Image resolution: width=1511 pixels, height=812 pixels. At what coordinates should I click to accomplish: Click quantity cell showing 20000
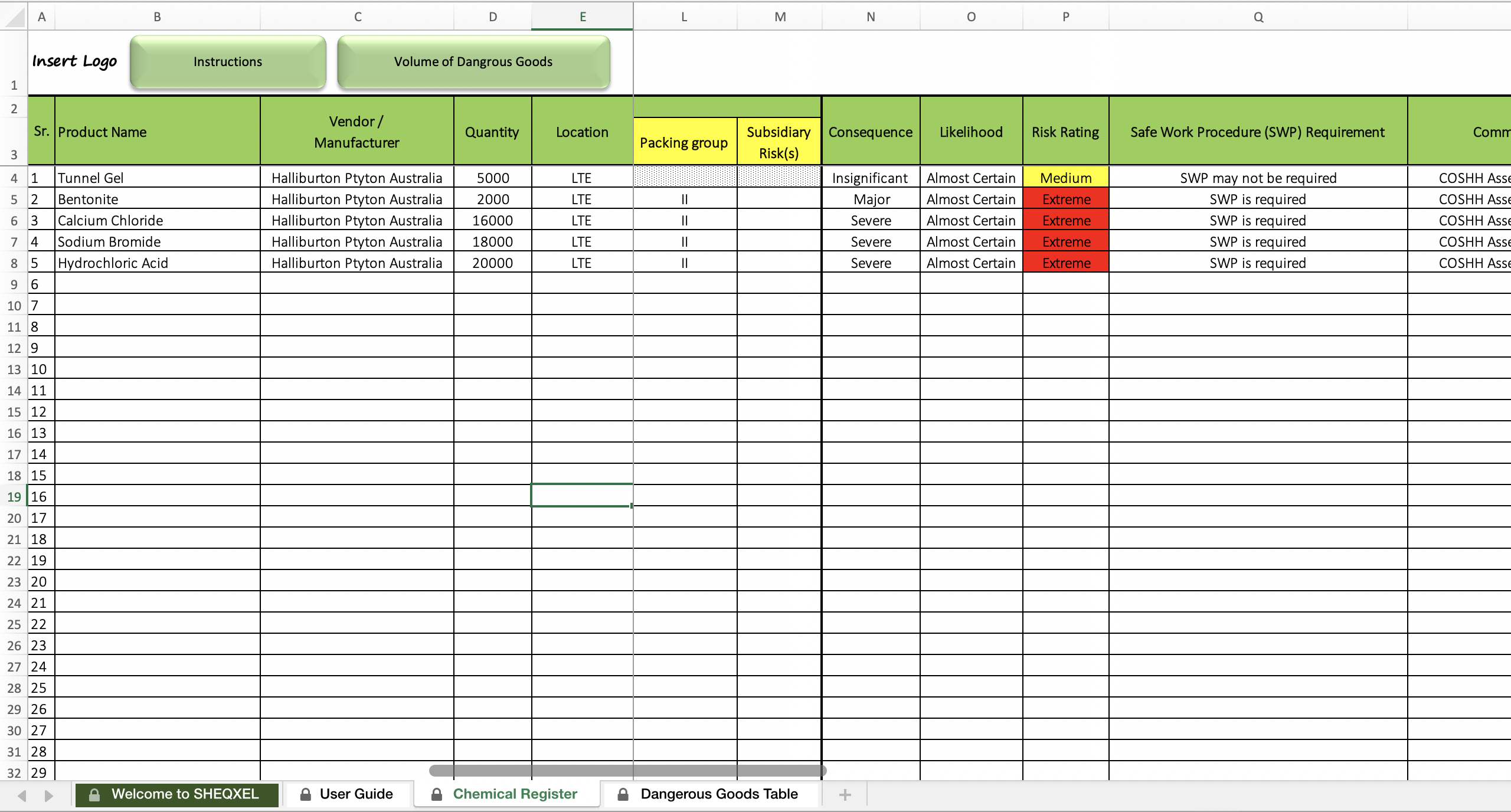(x=493, y=263)
